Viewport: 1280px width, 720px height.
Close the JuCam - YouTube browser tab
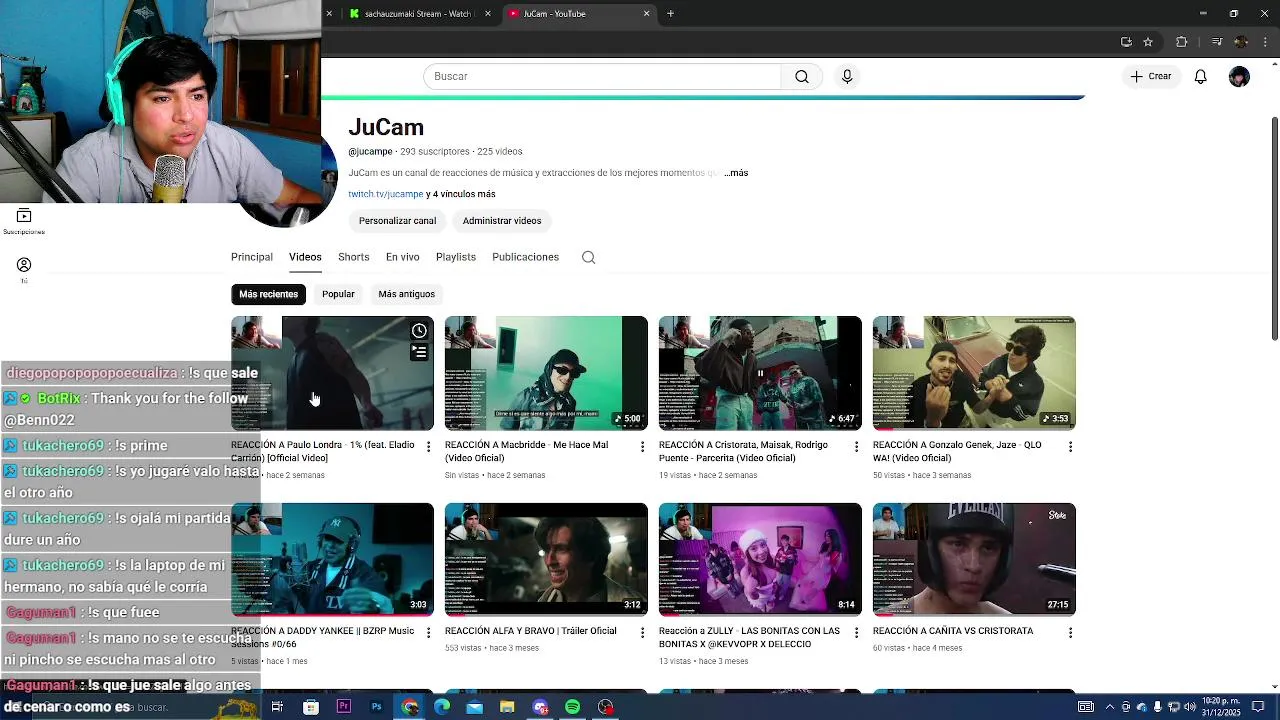646,14
